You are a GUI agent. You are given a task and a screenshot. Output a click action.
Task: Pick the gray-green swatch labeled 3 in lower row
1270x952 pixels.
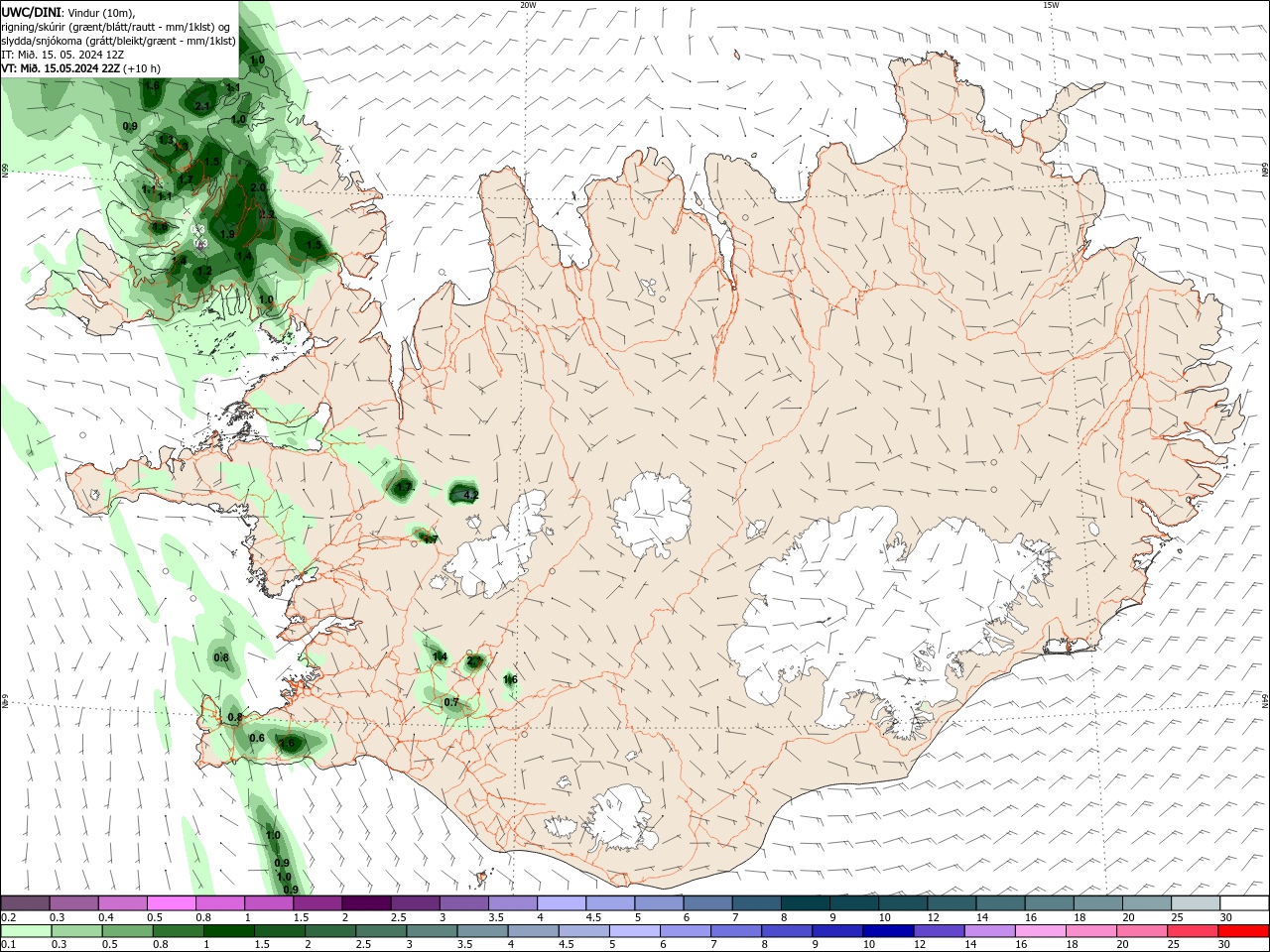point(432,931)
